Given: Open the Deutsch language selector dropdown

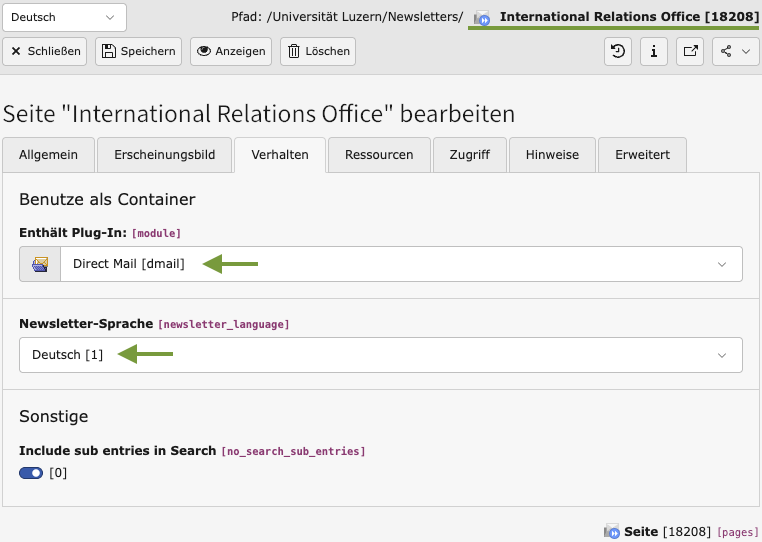Looking at the screenshot, I should point(65,17).
